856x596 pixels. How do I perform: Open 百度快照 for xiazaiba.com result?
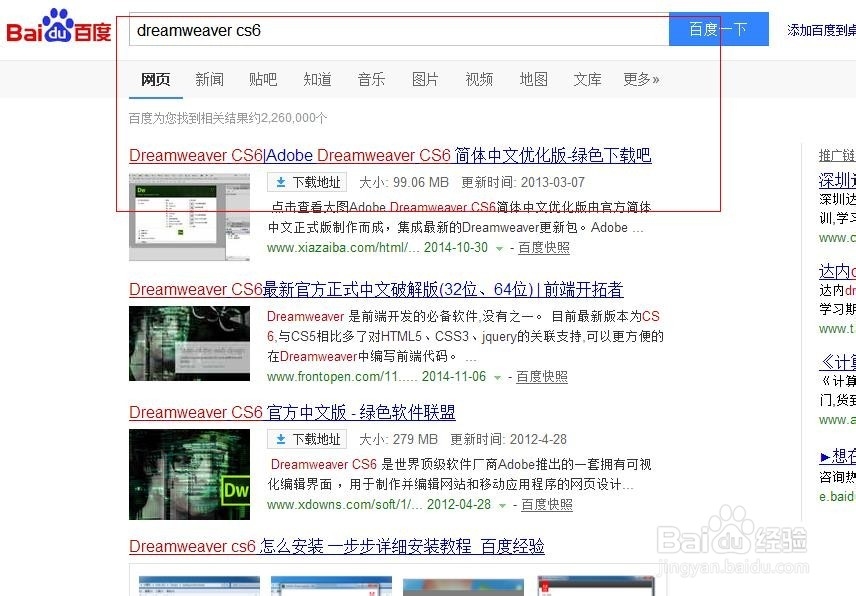[544, 248]
